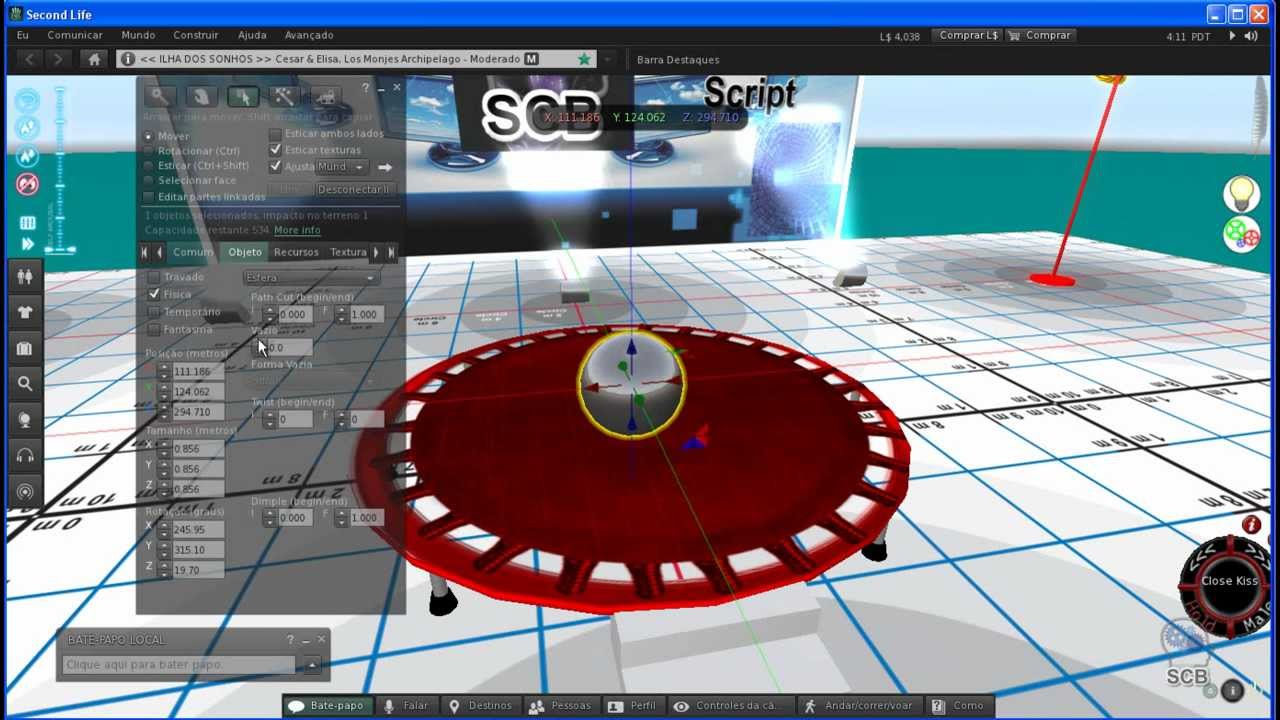Image resolution: width=1280 pixels, height=720 pixels.
Task: Open the local chat history dropdown arrow
Action: pos(312,665)
